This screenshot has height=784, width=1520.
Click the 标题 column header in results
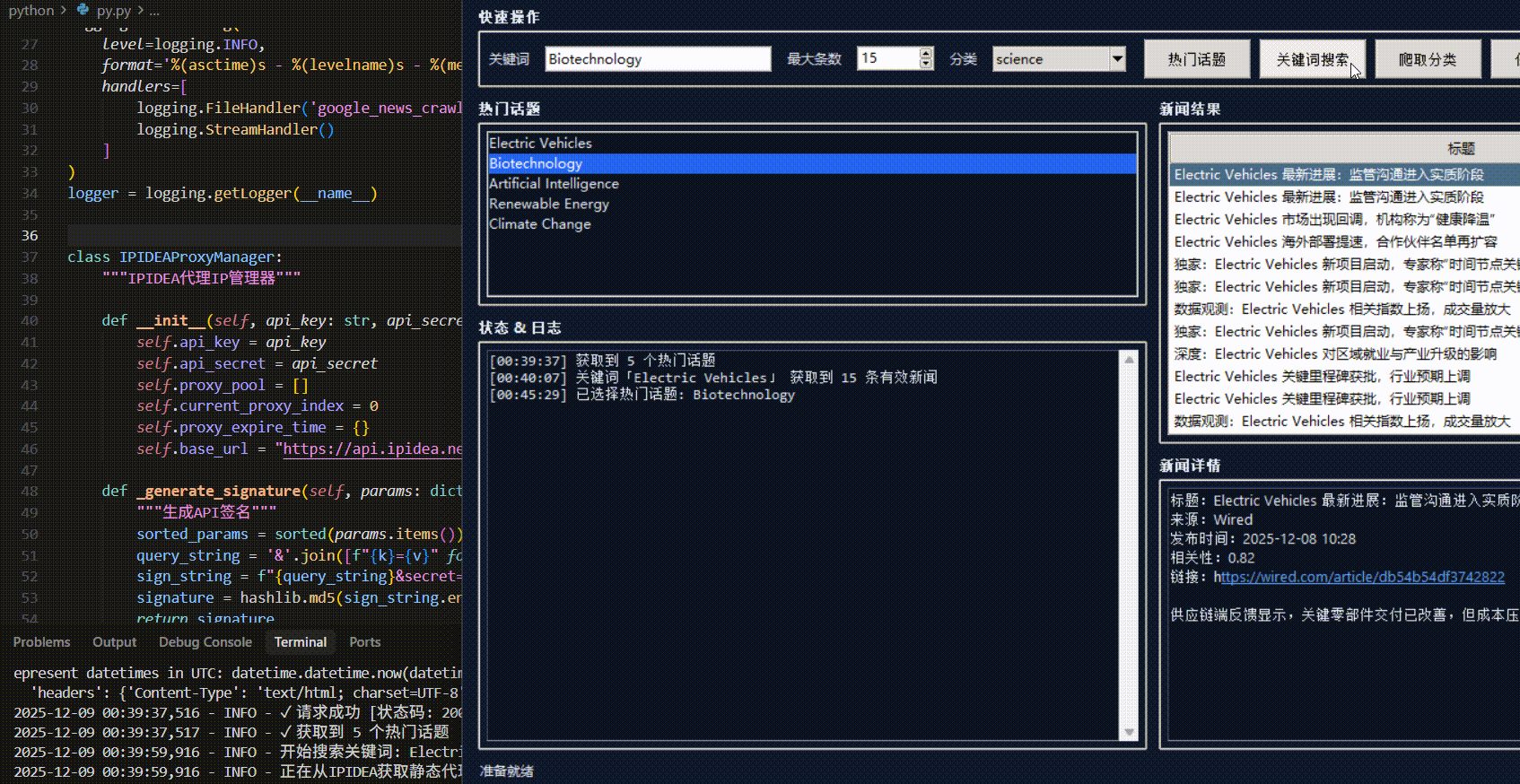point(1459,149)
